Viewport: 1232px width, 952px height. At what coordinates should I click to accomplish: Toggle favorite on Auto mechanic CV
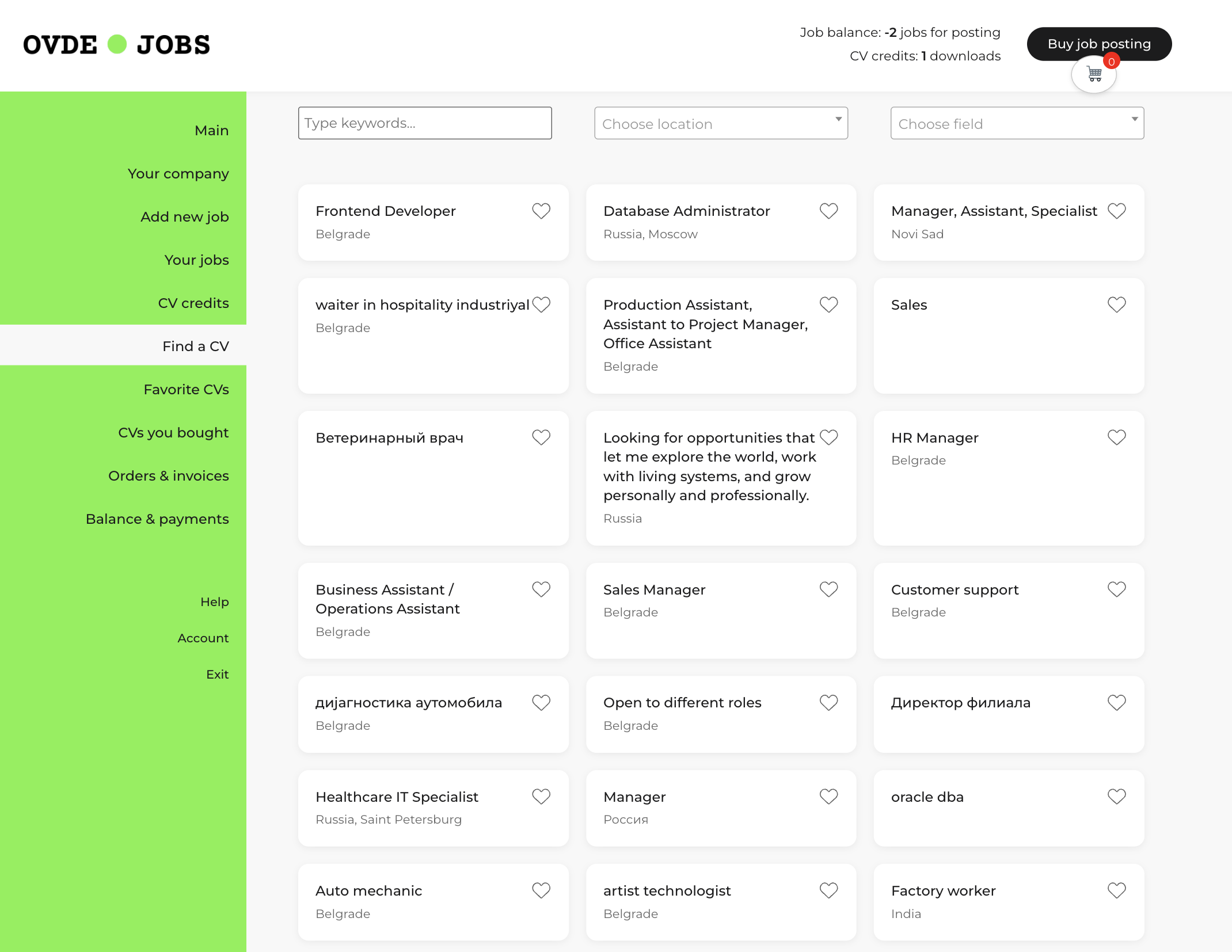tap(541, 891)
